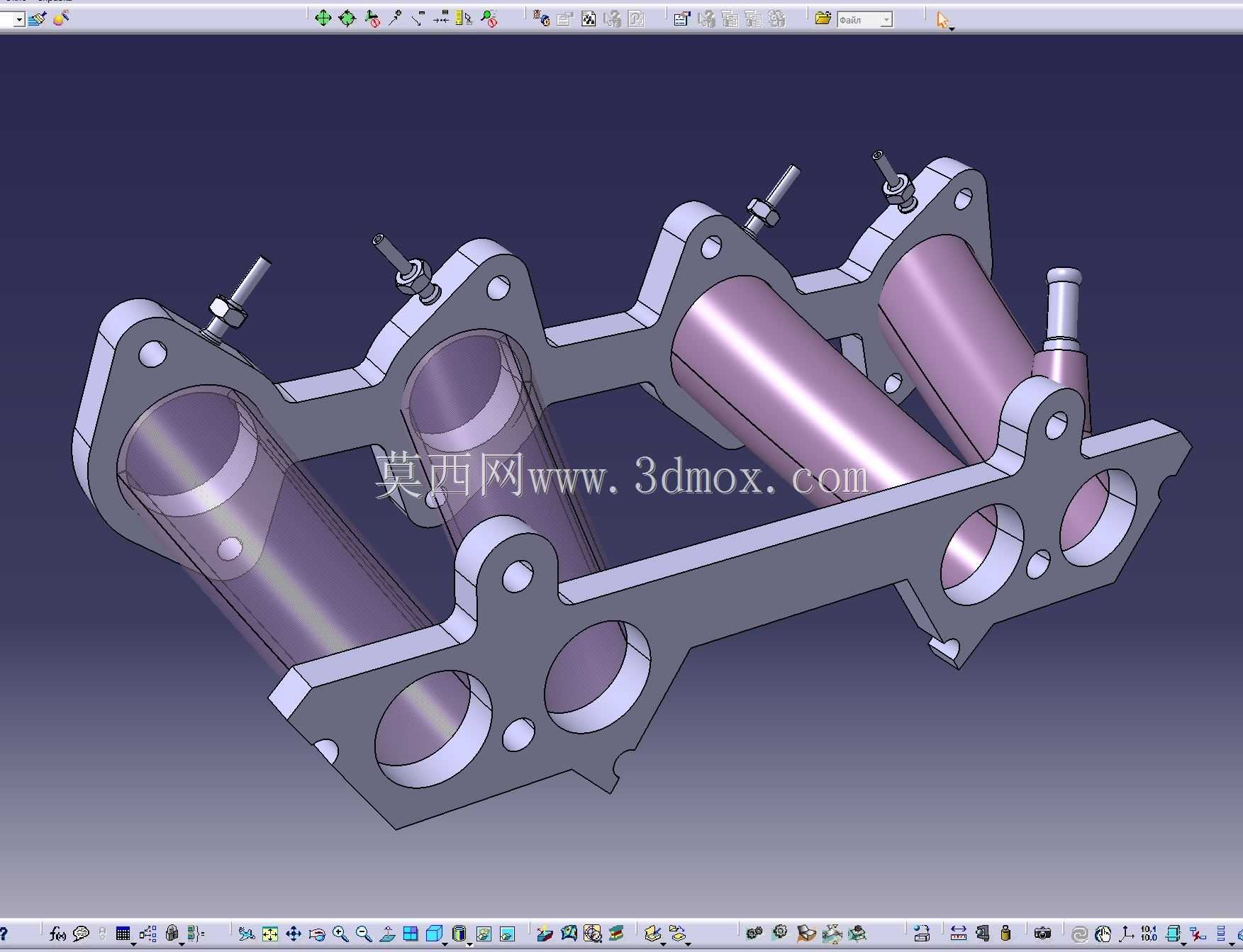The height and width of the screenshot is (952, 1243).
Task: Click the padlock icon in bottom toolbar
Action: (171, 934)
